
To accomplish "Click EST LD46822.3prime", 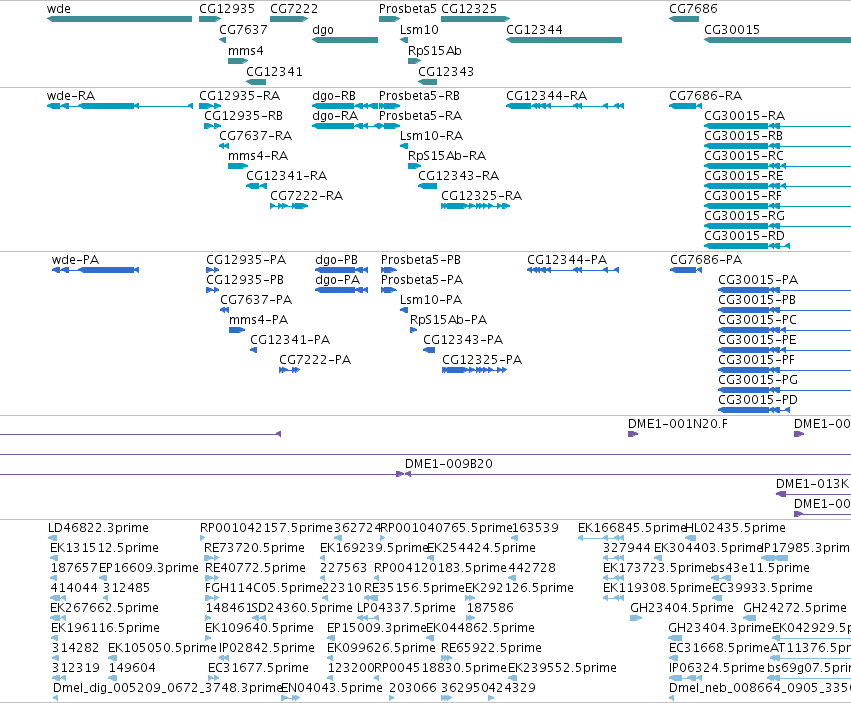I will [98, 528].
